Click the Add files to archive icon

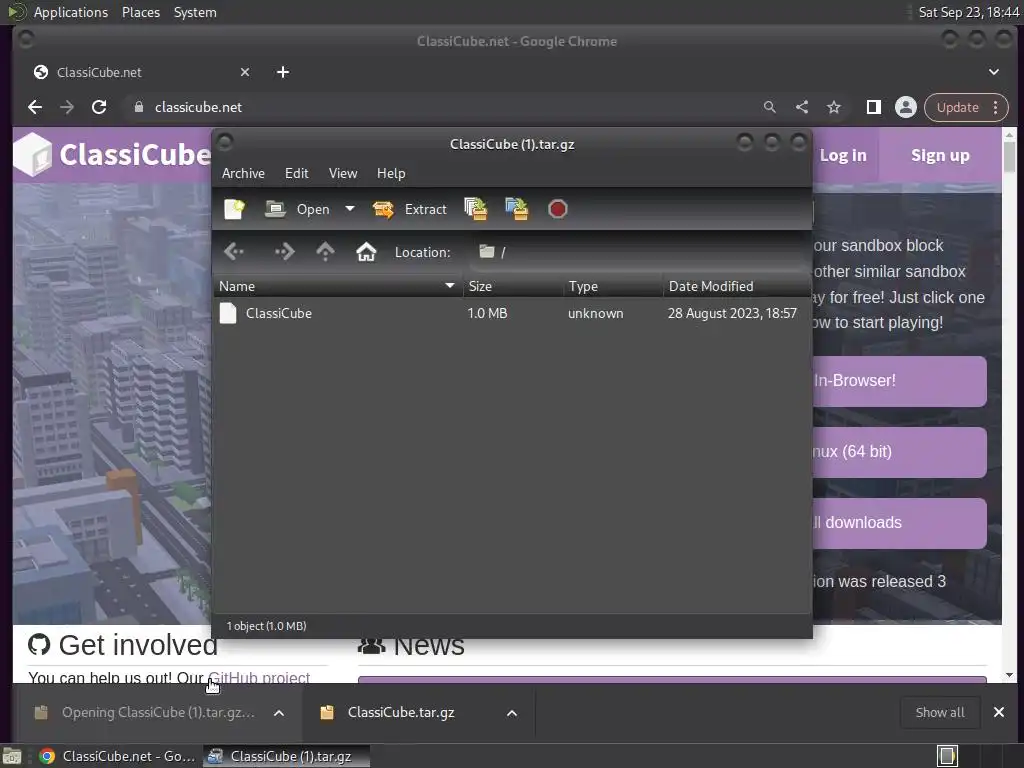pos(476,209)
